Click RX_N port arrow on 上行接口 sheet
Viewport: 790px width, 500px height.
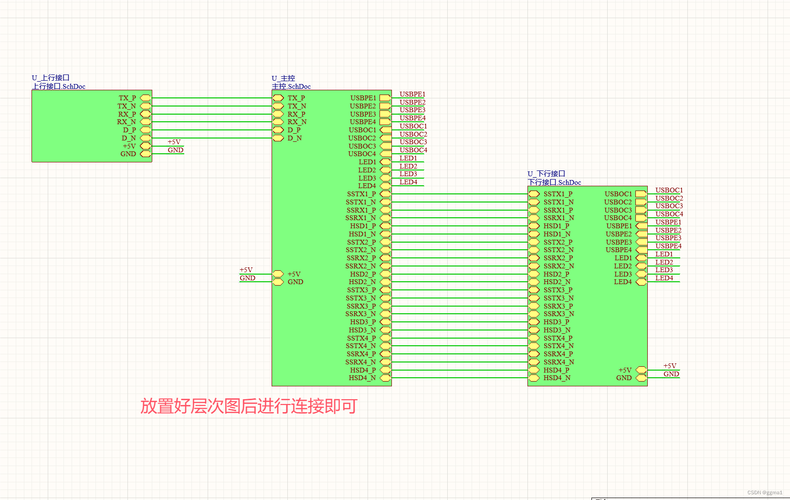tap(146, 121)
